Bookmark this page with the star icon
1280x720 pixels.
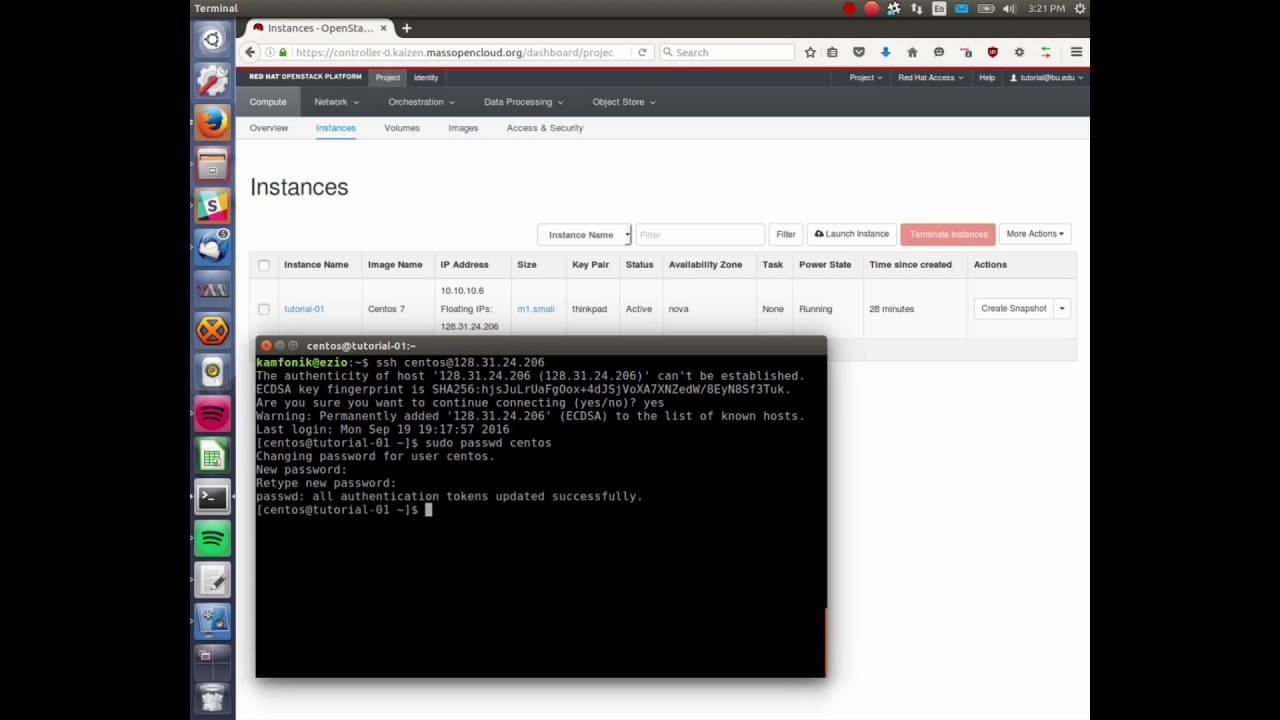pyautogui.click(x=810, y=52)
